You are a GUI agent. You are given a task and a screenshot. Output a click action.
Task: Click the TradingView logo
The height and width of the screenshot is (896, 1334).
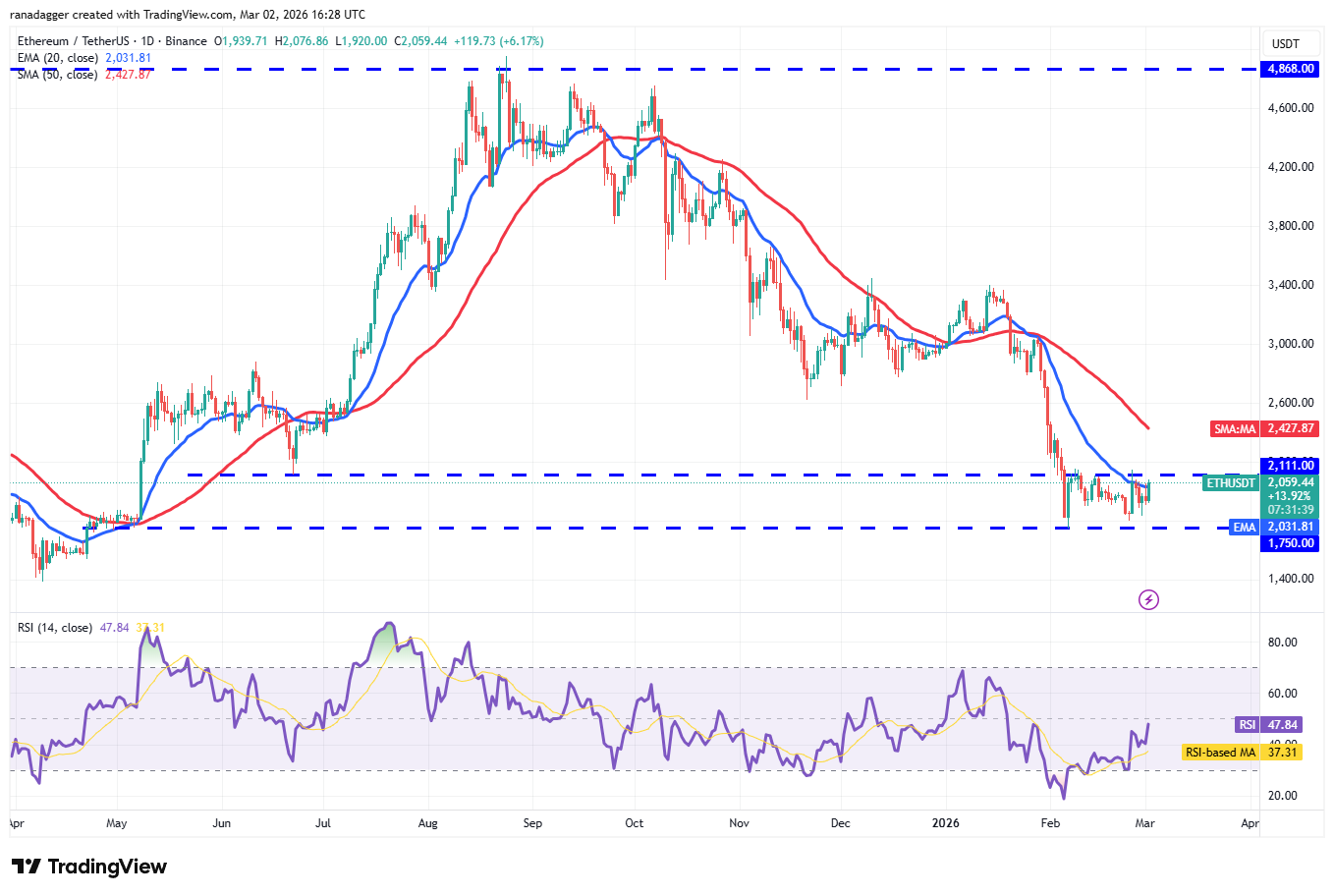click(86, 868)
